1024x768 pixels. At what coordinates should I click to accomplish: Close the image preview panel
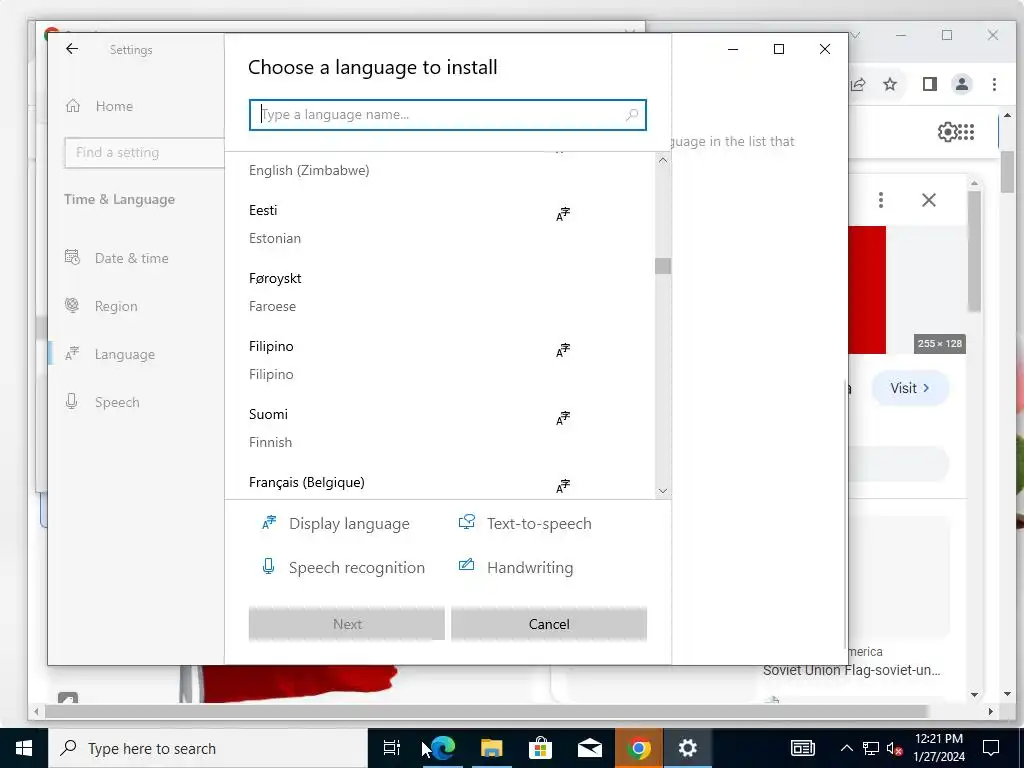click(929, 200)
